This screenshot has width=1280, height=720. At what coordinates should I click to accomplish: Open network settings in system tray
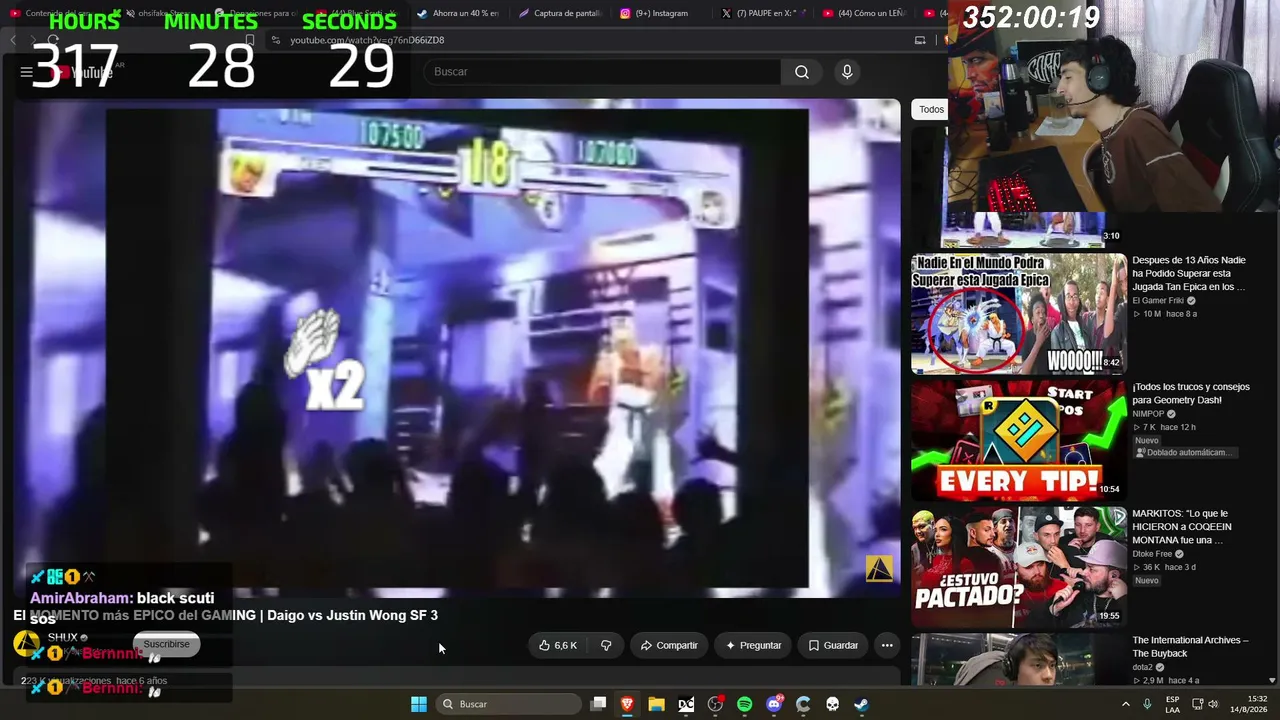point(1197,704)
